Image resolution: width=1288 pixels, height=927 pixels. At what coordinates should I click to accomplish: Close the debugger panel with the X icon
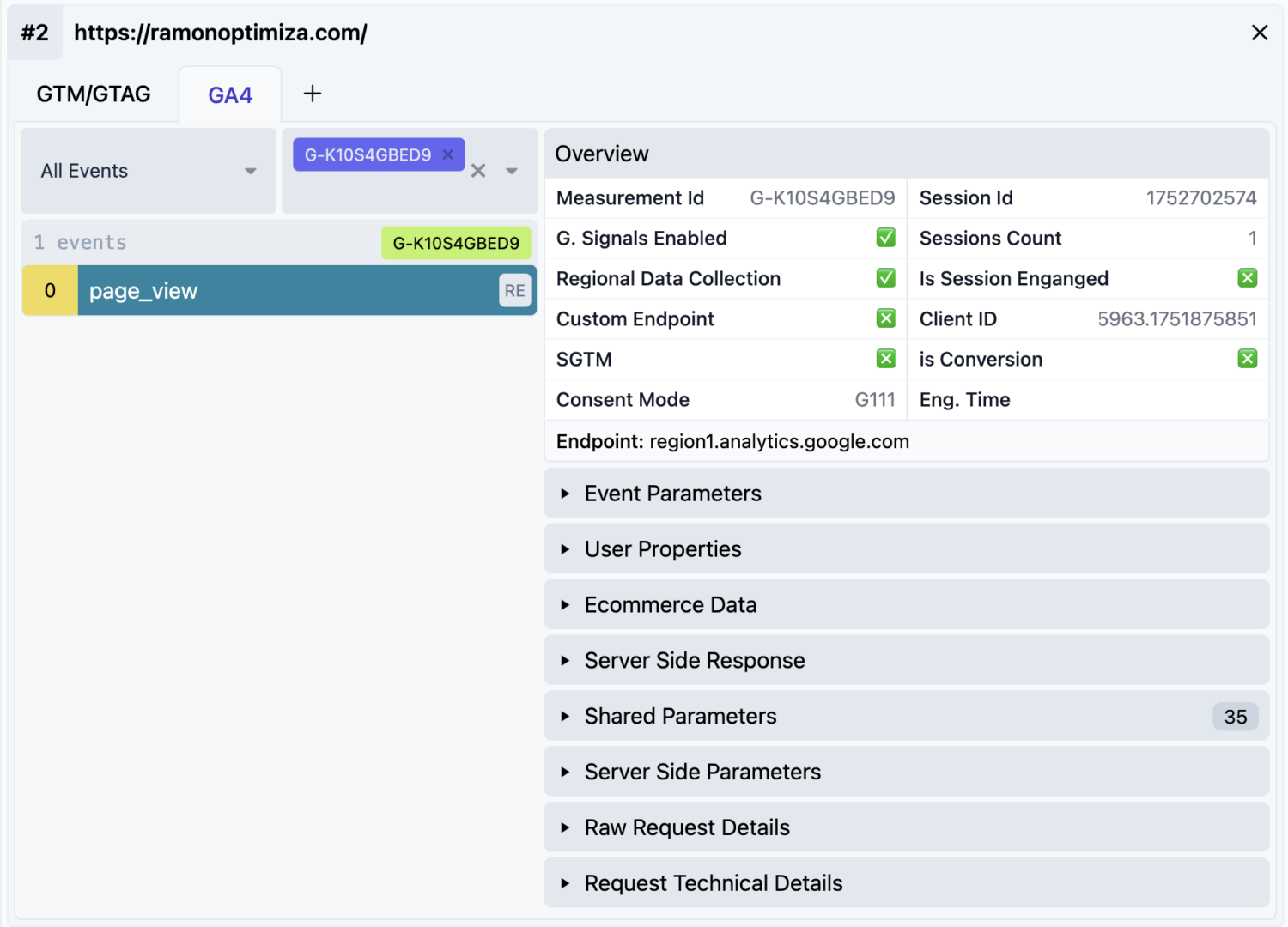[1260, 33]
